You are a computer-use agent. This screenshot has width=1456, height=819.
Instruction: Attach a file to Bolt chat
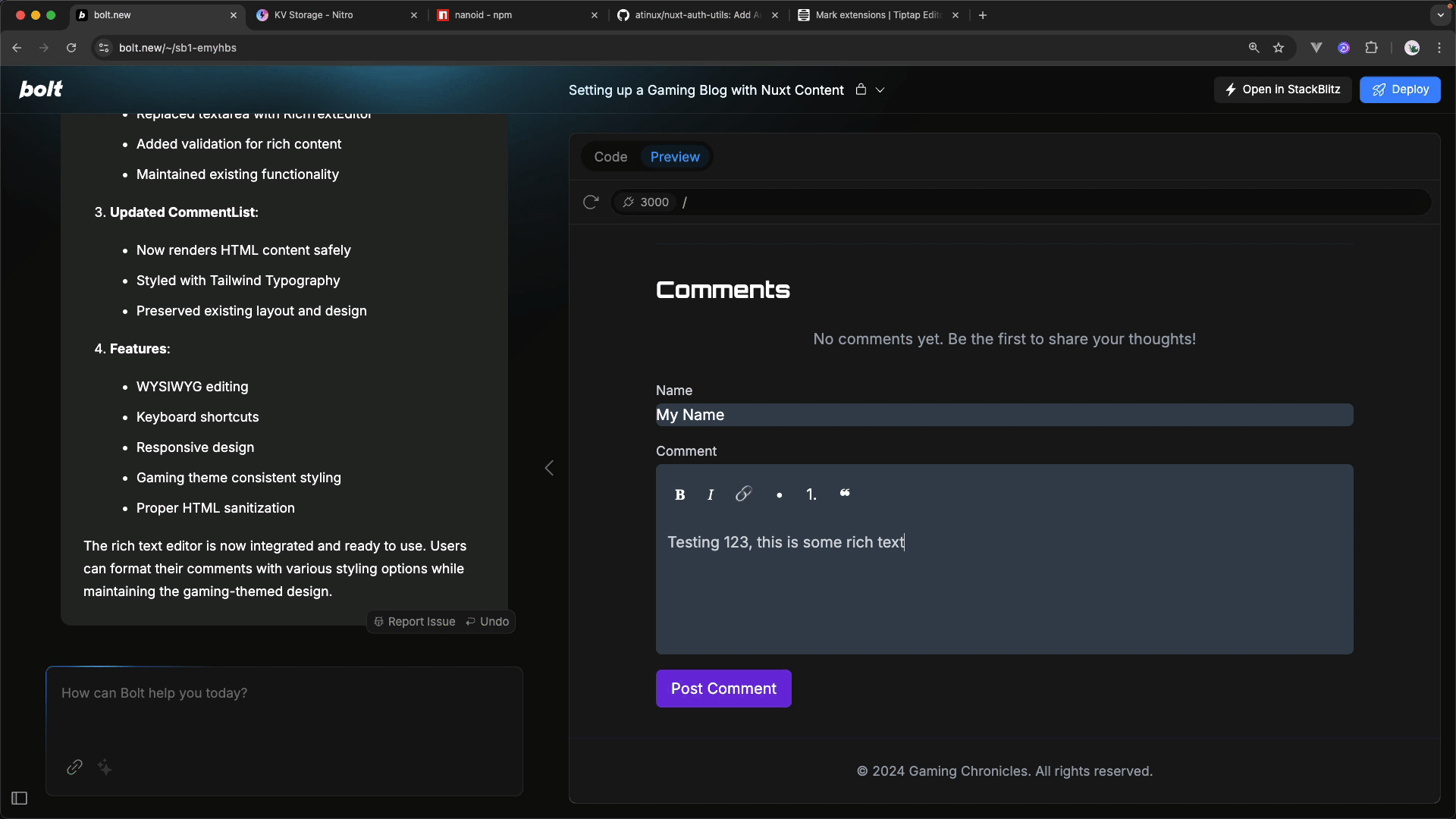(x=74, y=767)
